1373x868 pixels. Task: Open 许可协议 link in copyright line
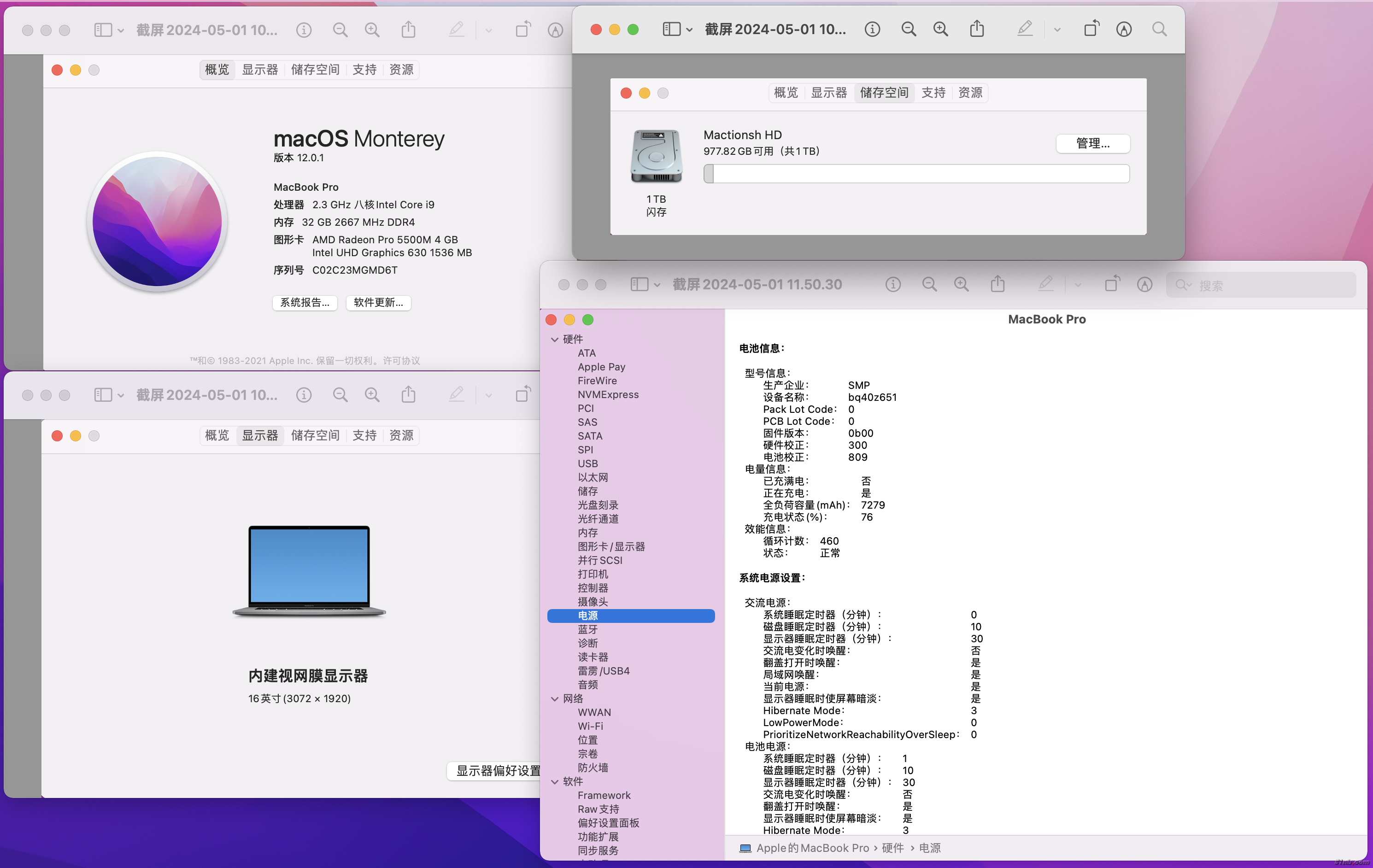click(401, 360)
